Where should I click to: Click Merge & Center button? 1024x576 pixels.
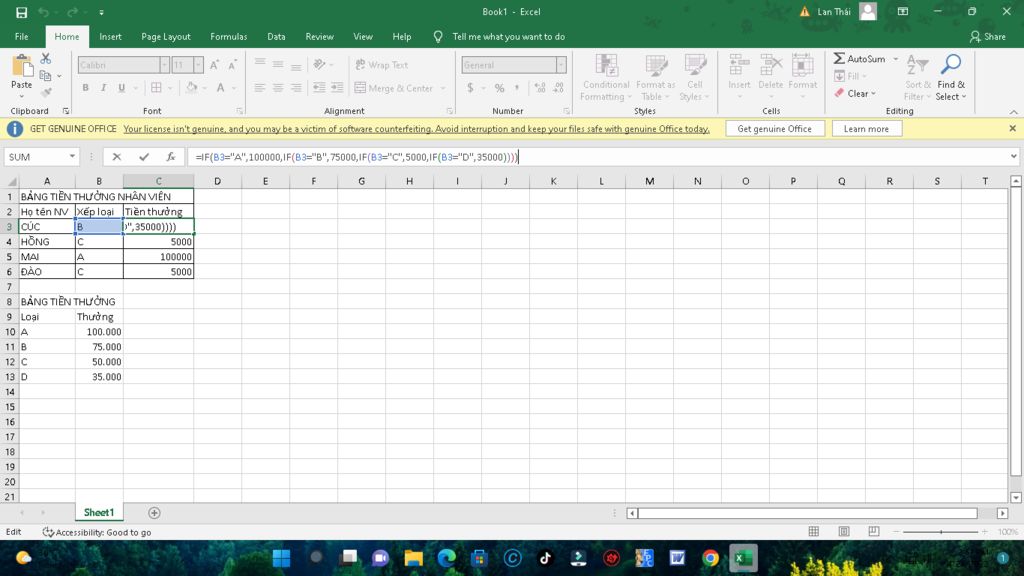pos(394,88)
